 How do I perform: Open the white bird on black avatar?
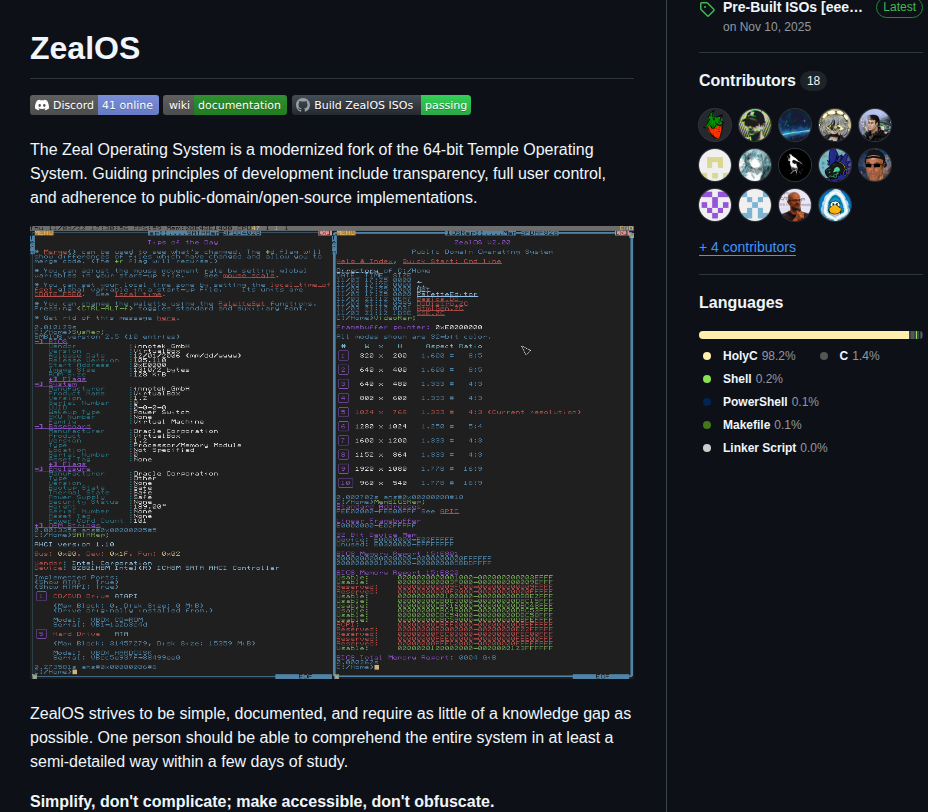(x=795, y=165)
